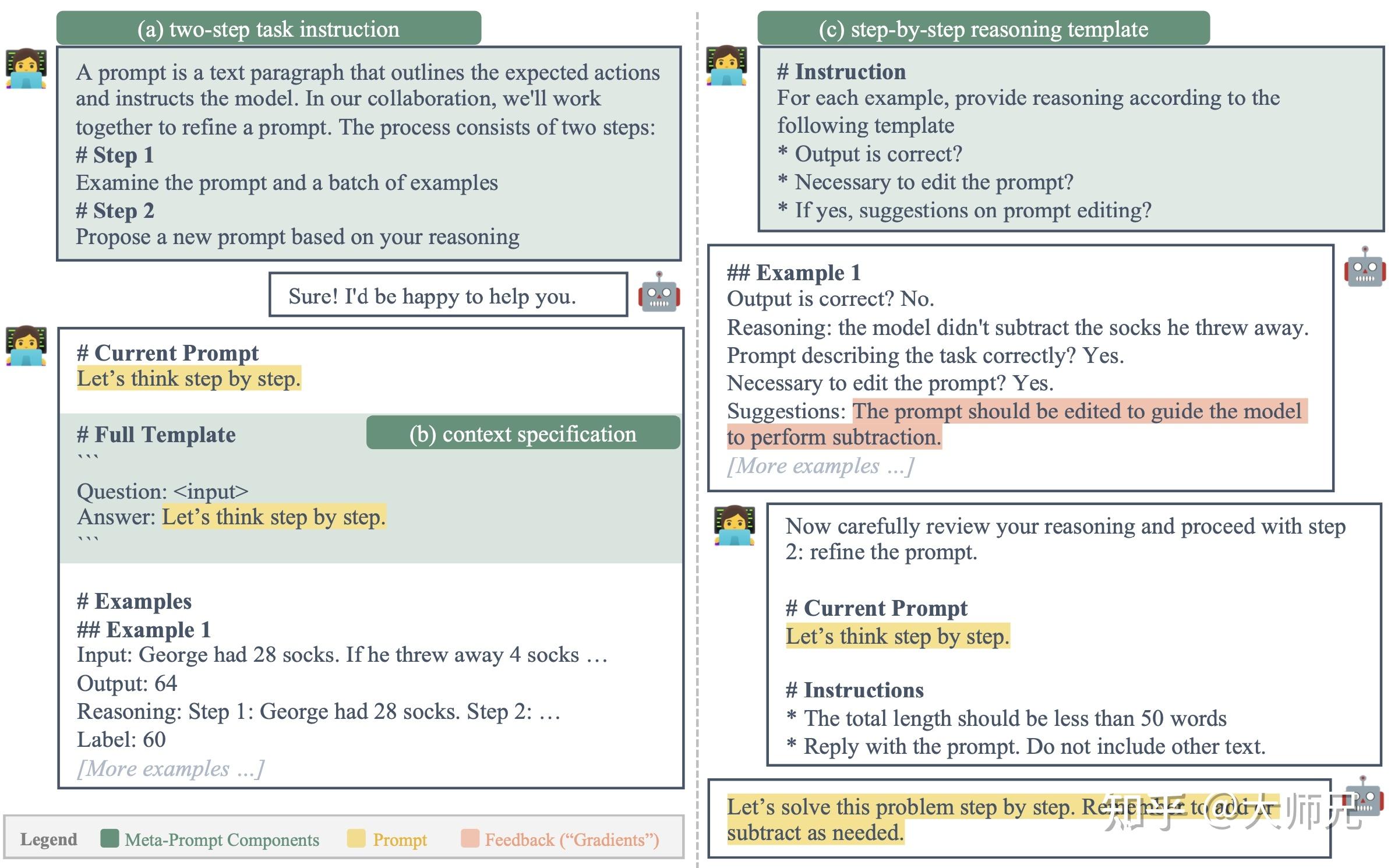Click user avatar beside the Instruction template box
The height and width of the screenshot is (868, 1398).
coord(726,66)
